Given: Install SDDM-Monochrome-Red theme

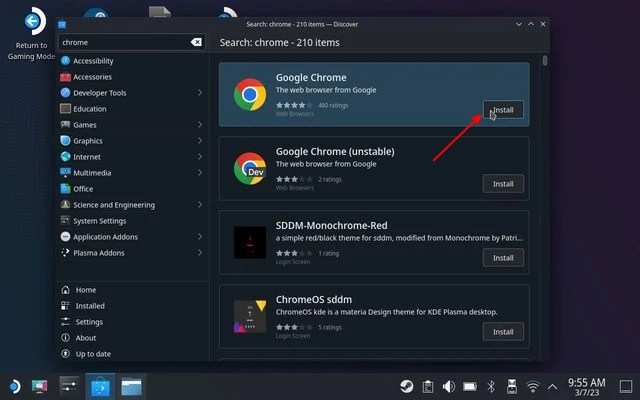Looking at the screenshot, I should [x=503, y=258].
